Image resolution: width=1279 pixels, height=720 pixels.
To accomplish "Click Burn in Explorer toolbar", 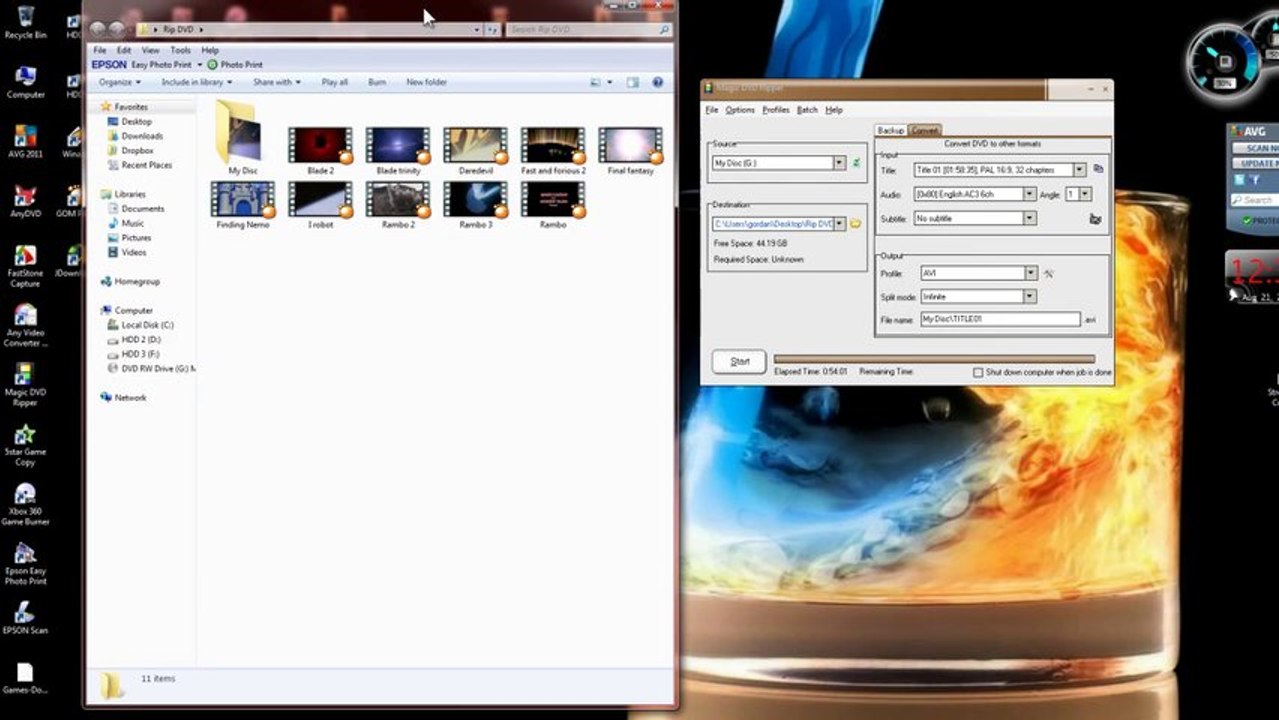I will (x=377, y=82).
